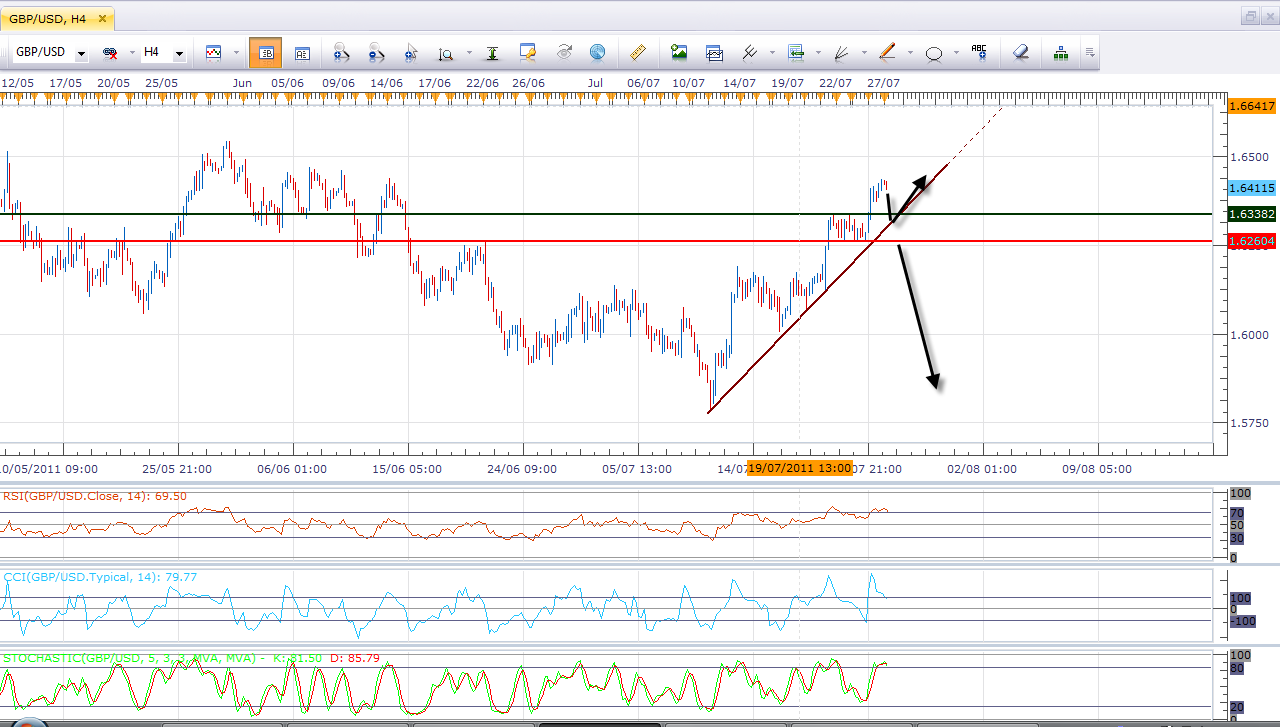Viewport: 1280px width, 727px height.
Task: Click the chart indicator window icon
Action: (714, 52)
